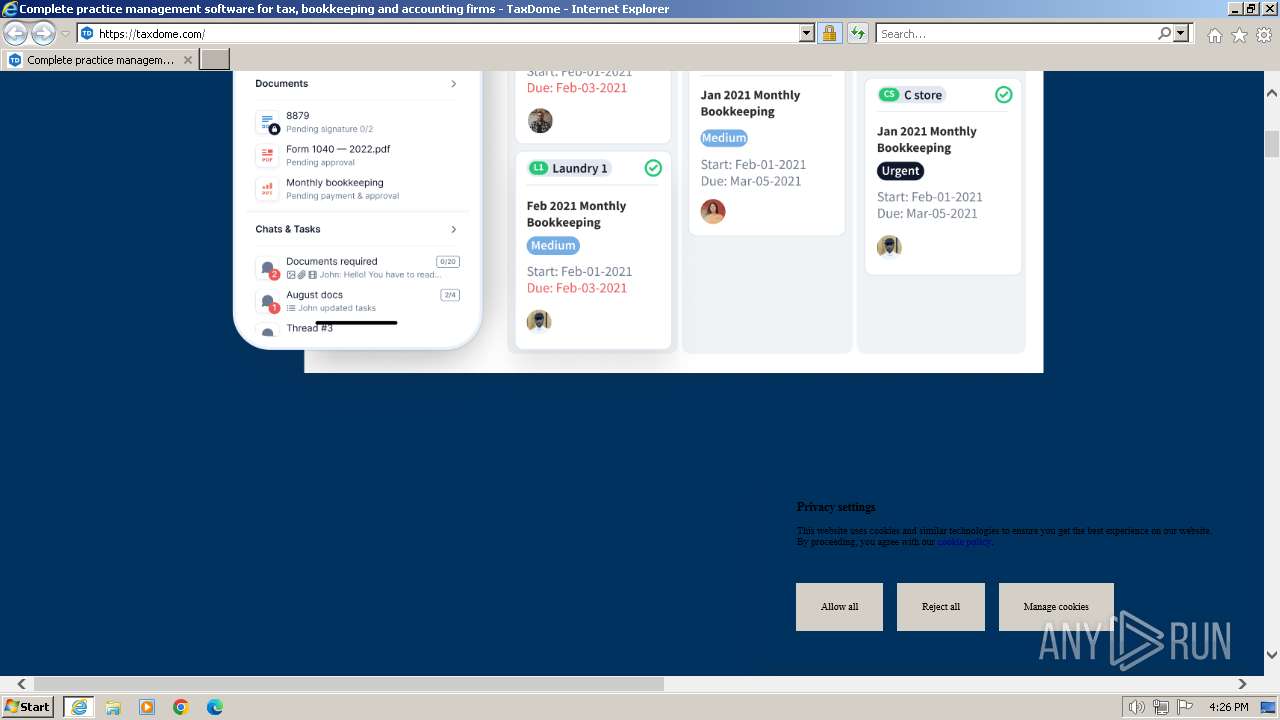1280x720 pixels.
Task: Click the horizontal scrollbar right arrow
Action: [1242, 684]
